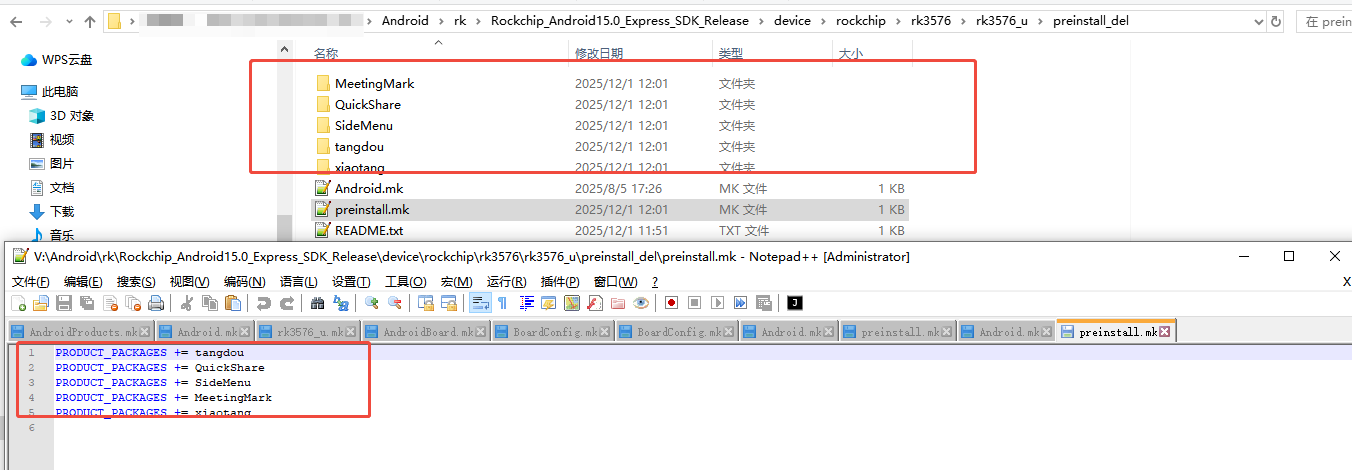The width and height of the screenshot is (1352, 470).
Task: Open the 编码(N) menu
Action: click(244, 282)
